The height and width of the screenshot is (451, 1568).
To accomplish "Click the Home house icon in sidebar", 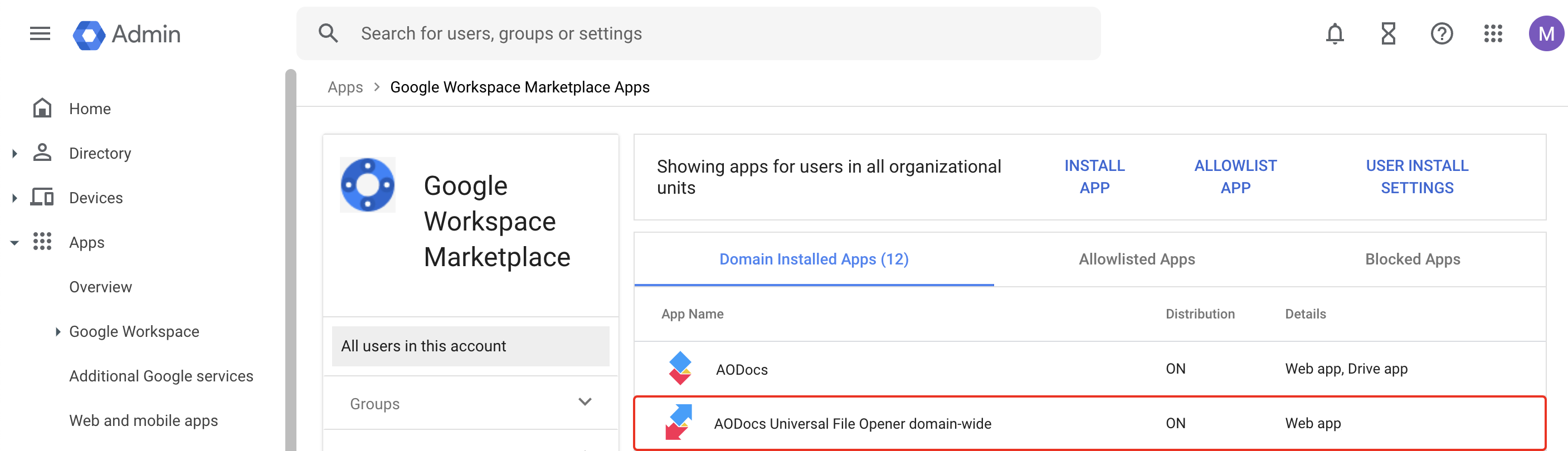I will (x=42, y=109).
